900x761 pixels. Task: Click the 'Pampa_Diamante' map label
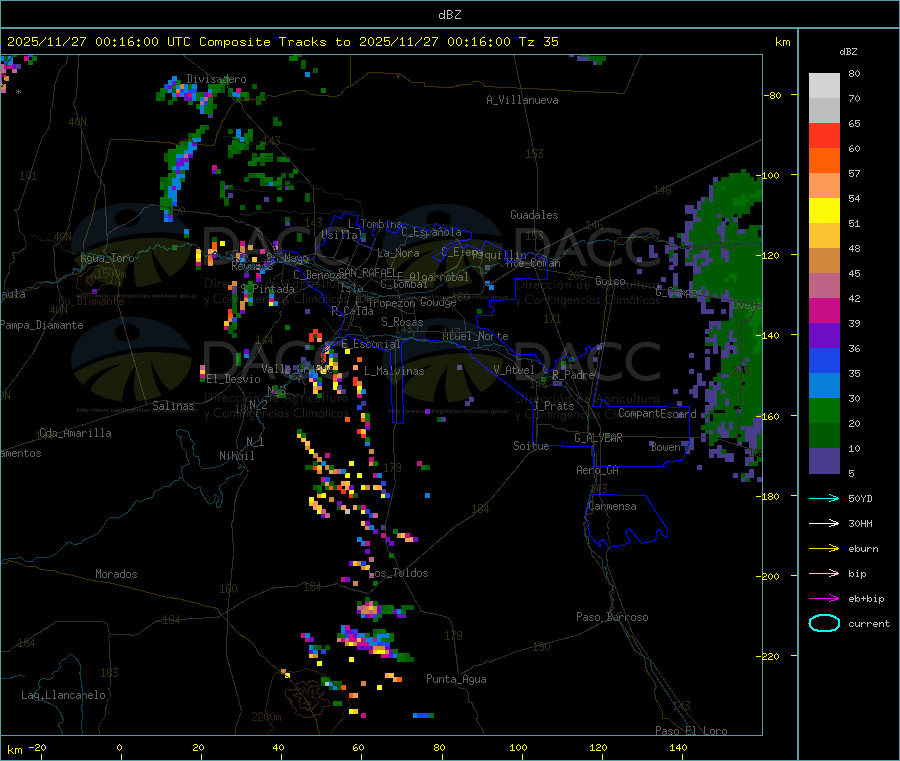click(42, 325)
